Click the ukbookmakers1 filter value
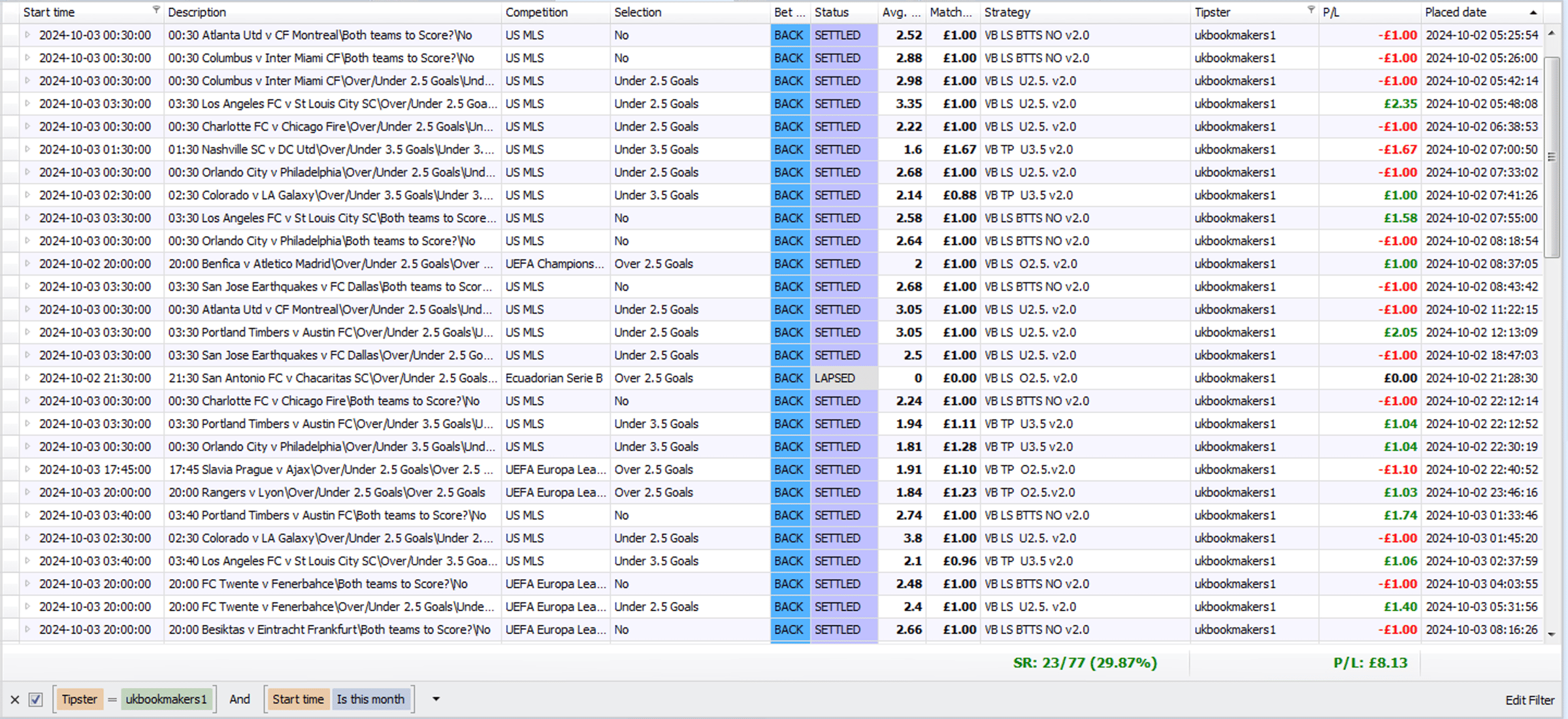The image size is (1568, 719). tap(166, 699)
